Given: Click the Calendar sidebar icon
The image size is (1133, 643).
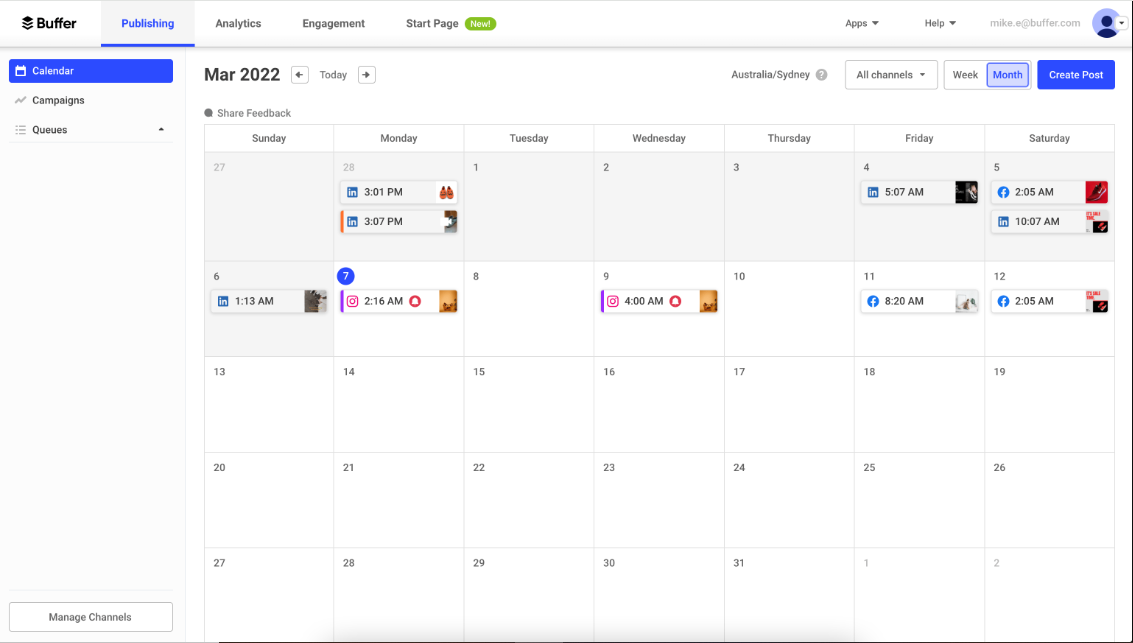Looking at the screenshot, I should coord(20,71).
